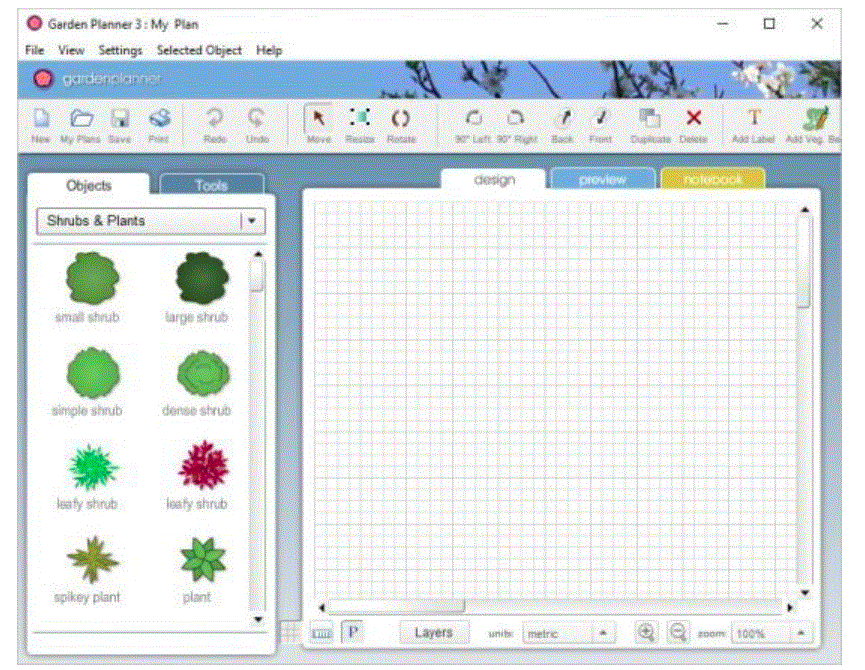Pick the dense shrub object
The height and width of the screenshot is (670, 865).
click(203, 374)
